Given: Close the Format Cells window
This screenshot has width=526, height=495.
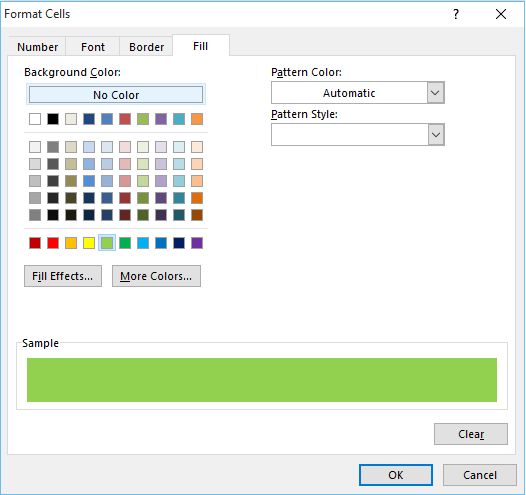Looking at the screenshot, I should 501,14.
